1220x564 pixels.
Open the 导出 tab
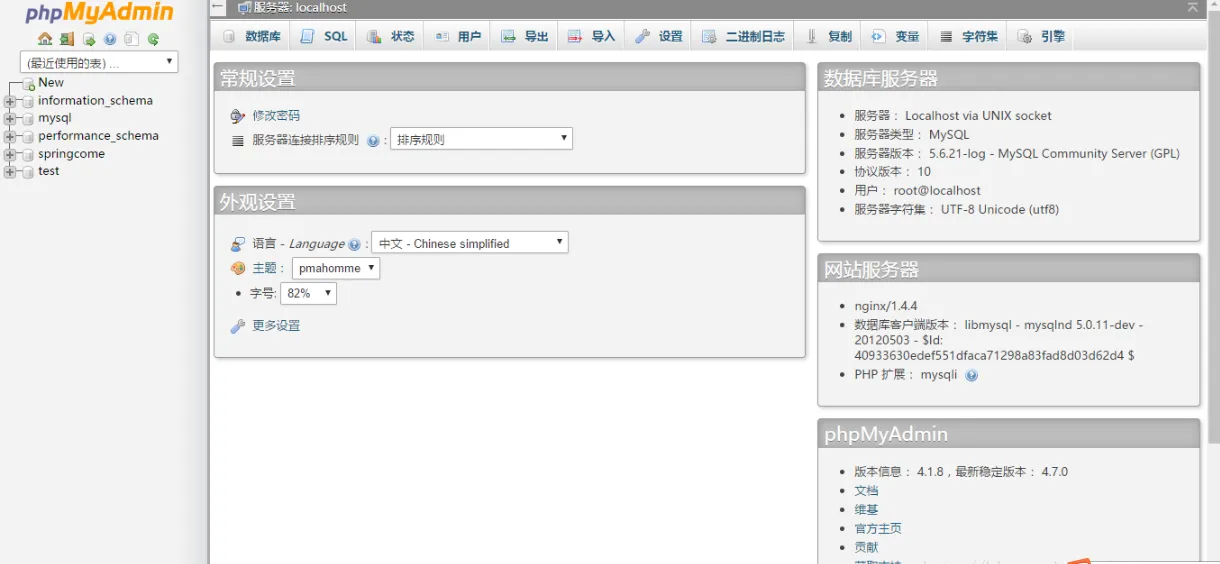coord(525,36)
